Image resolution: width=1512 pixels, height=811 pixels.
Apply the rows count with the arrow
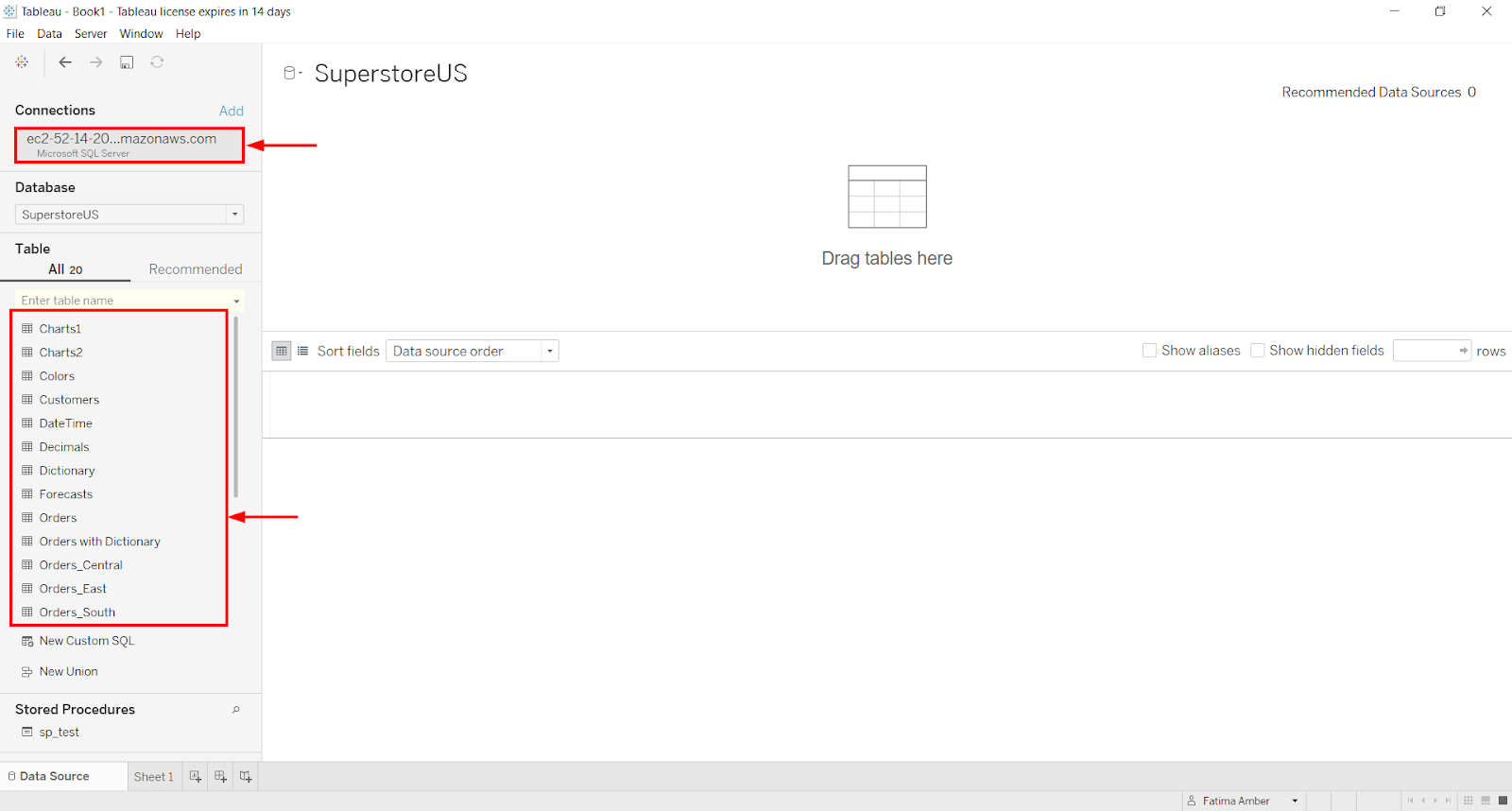click(x=1464, y=351)
